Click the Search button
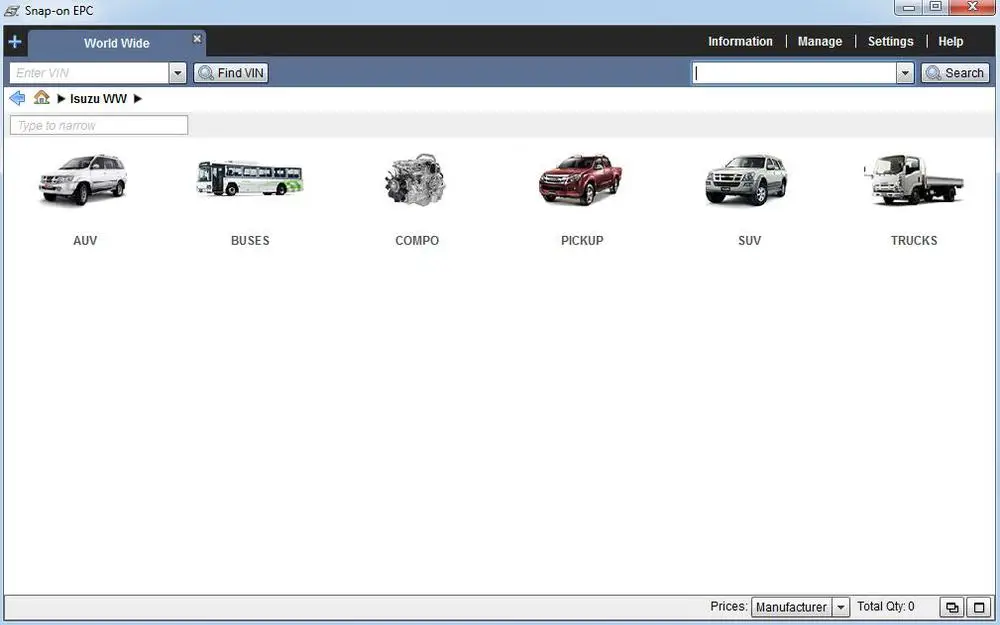Image resolution: width=1000 pixels, height=625 pixels. click(x=955, y=73)
